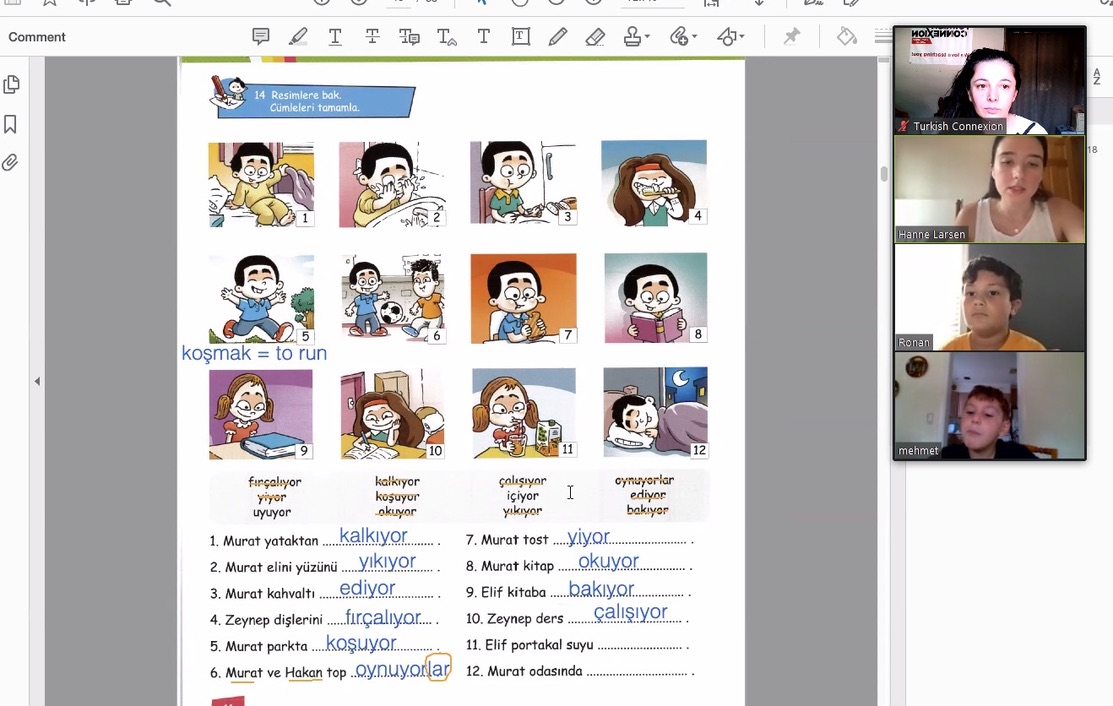Image resolution: width=1113 pixels, height=706 pixels.
Task: Select the sticky note comment tool
Action: (261, 37)
